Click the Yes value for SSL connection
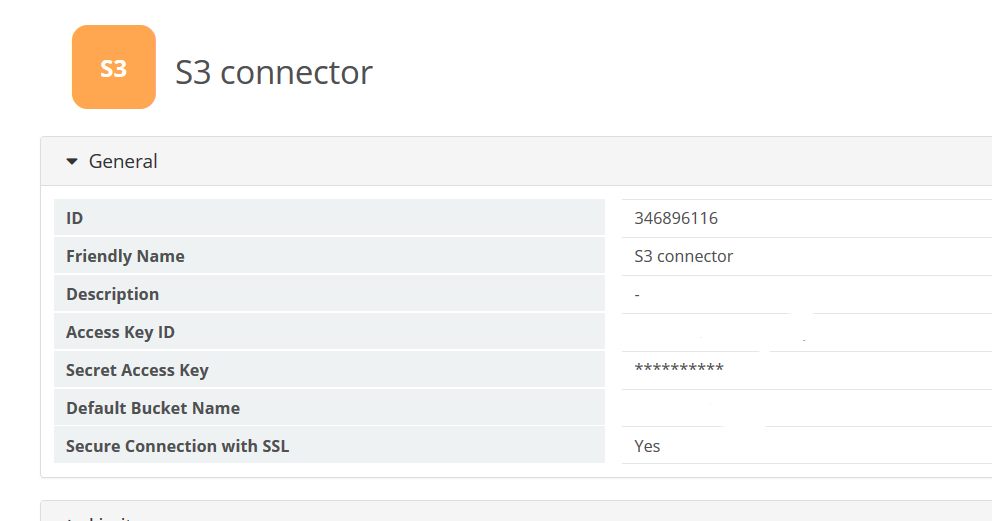The image size is (992, 521). point(647,446)
